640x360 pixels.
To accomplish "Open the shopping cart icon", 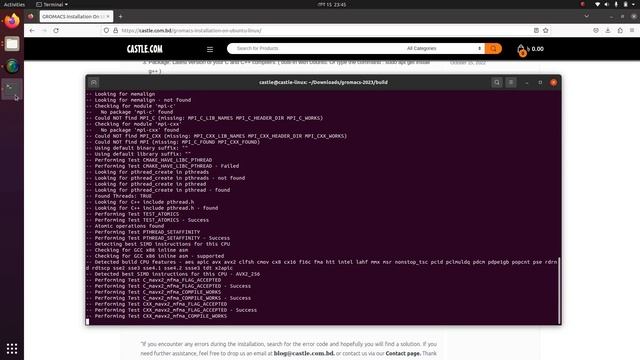I will (521, 50).
